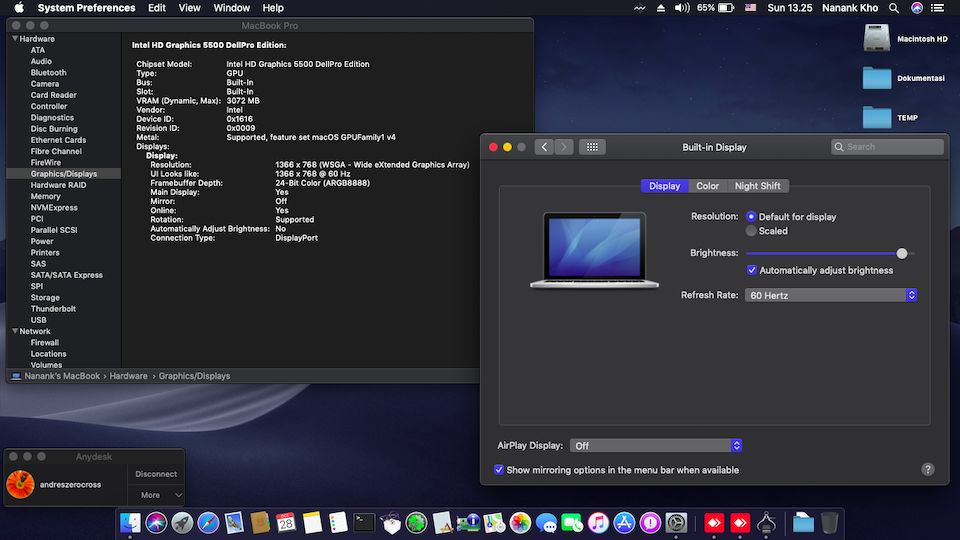Select Memory in the hardware list
Screen dimensions: 960x540
coord(45,196)
